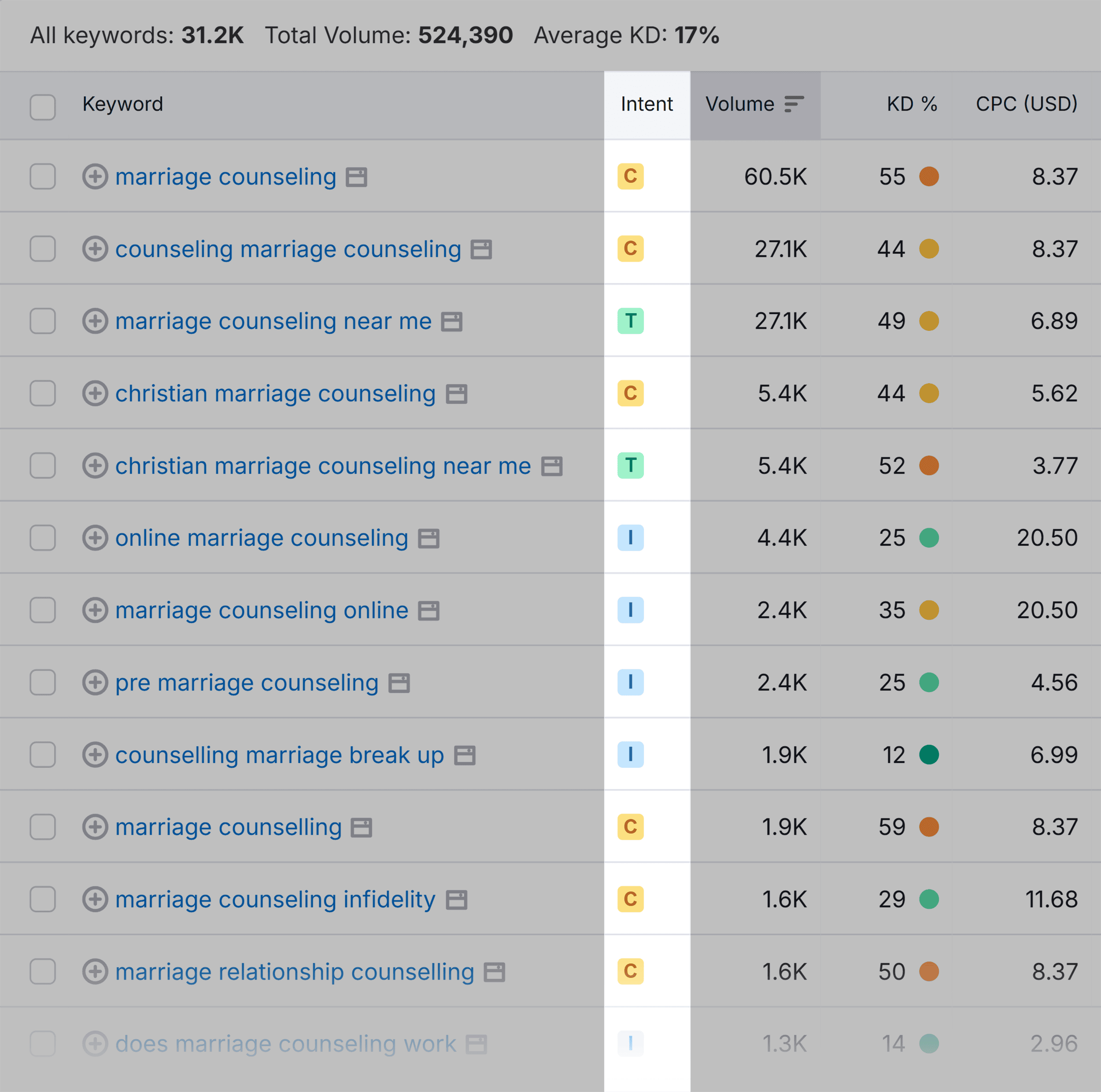Sort by the Keyword column header
The image size is (1101, 1092).
(x=122, y=104)
